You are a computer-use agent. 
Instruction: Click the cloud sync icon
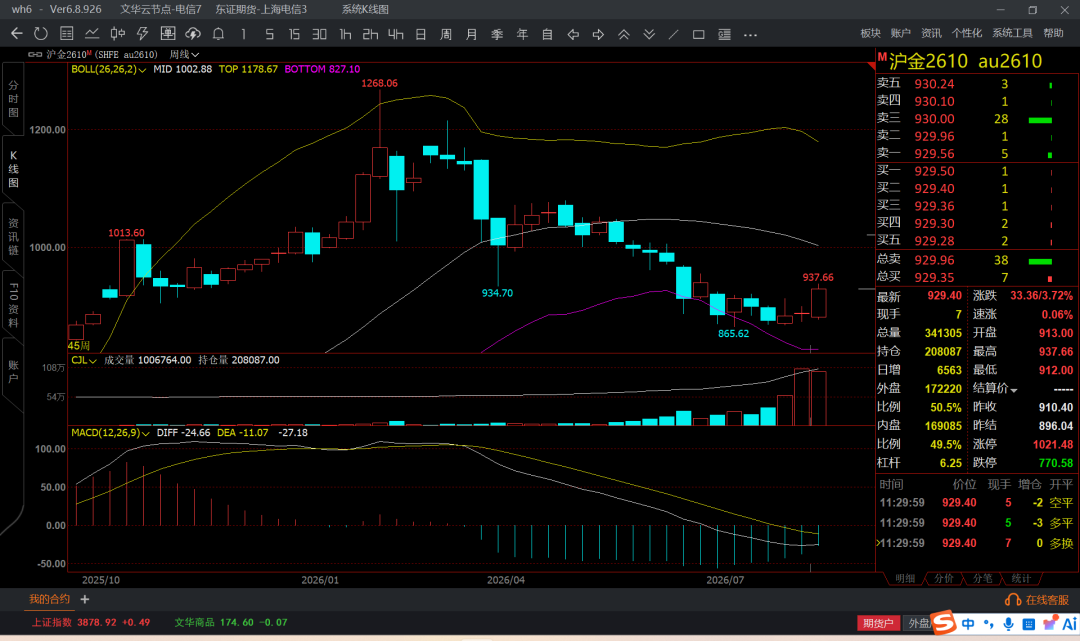[x=193, y=34]
